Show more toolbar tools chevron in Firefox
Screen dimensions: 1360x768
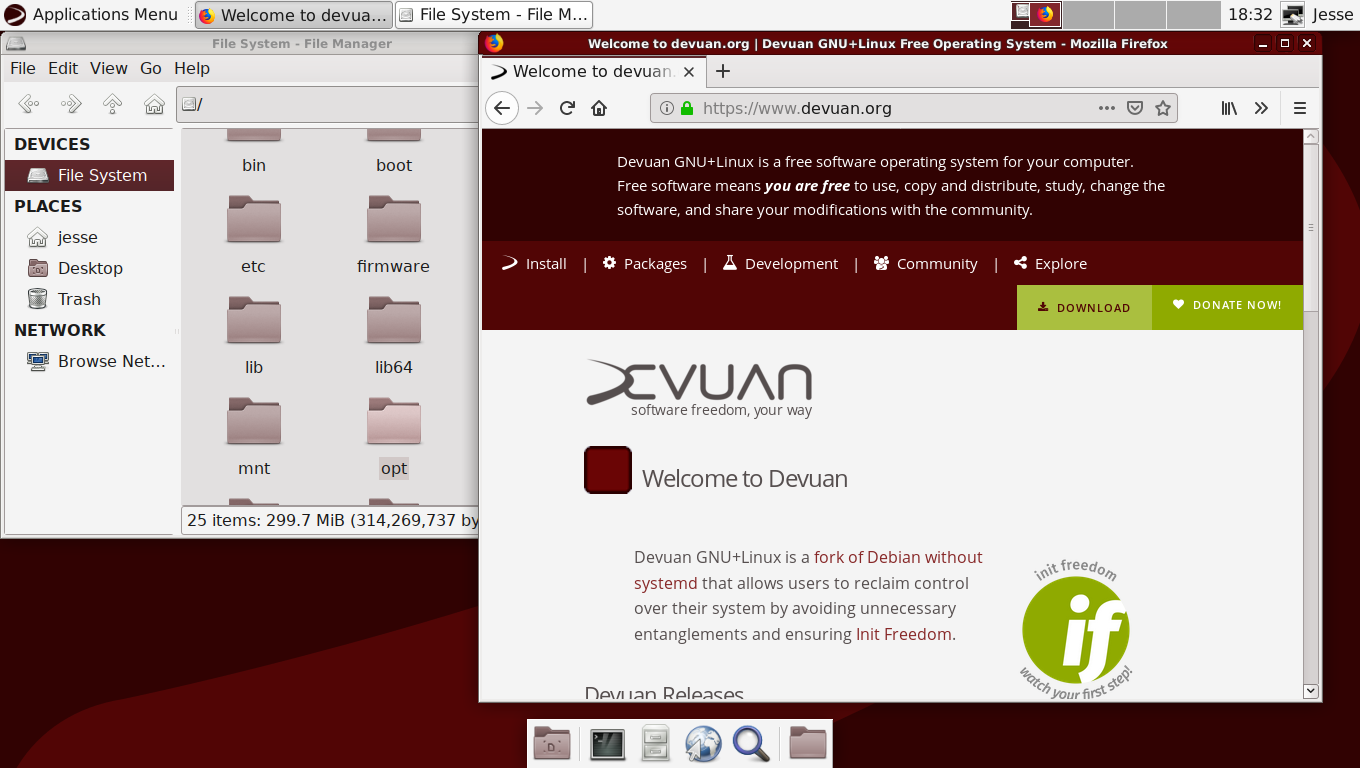coord(1261,108)
